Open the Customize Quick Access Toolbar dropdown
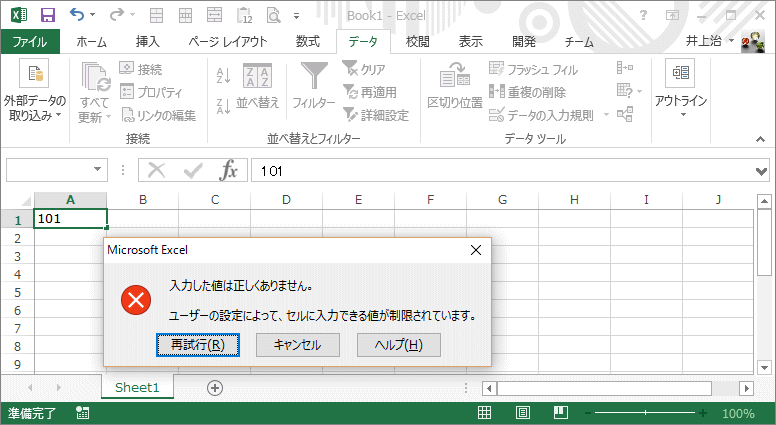Screen dimensions: 776x425 [296, 16]
